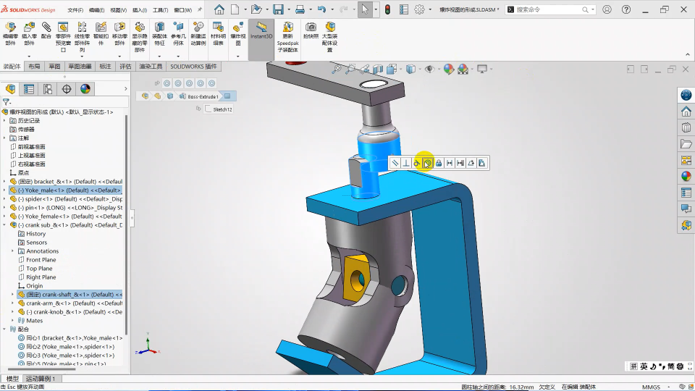Open the Component Preview Window tool
Viewport: 695px width, 391px height.
(63, 27)
